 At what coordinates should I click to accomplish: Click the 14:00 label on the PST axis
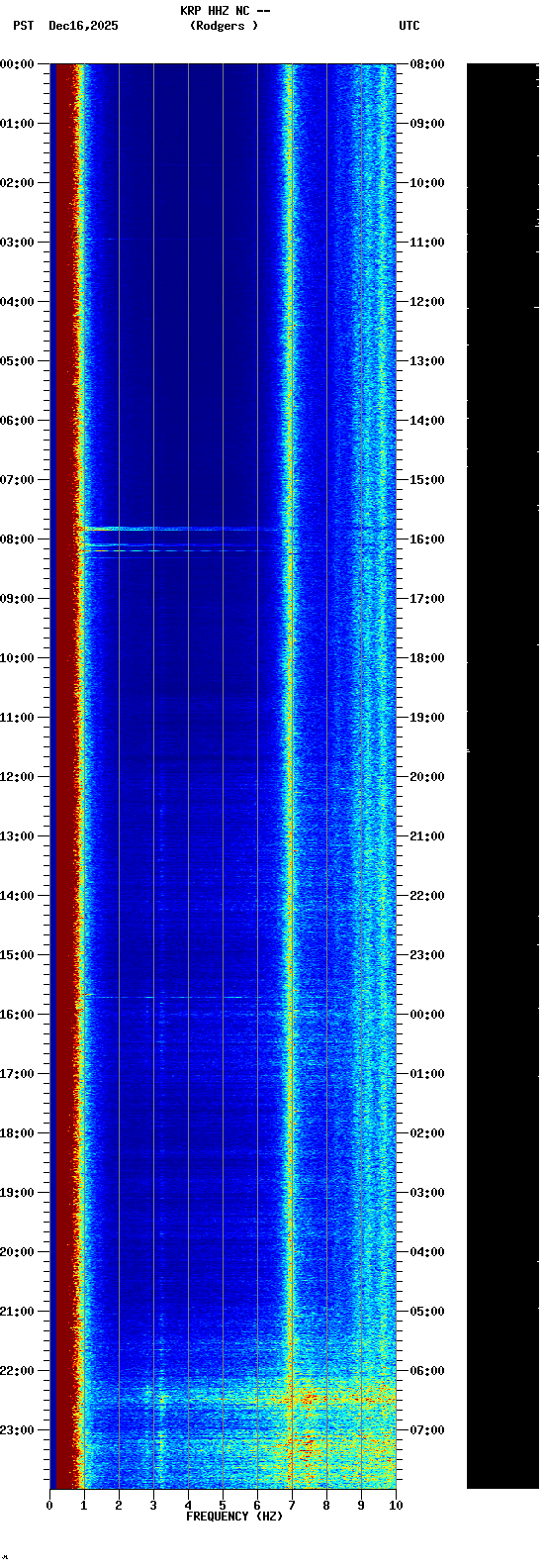coord(18,896)
